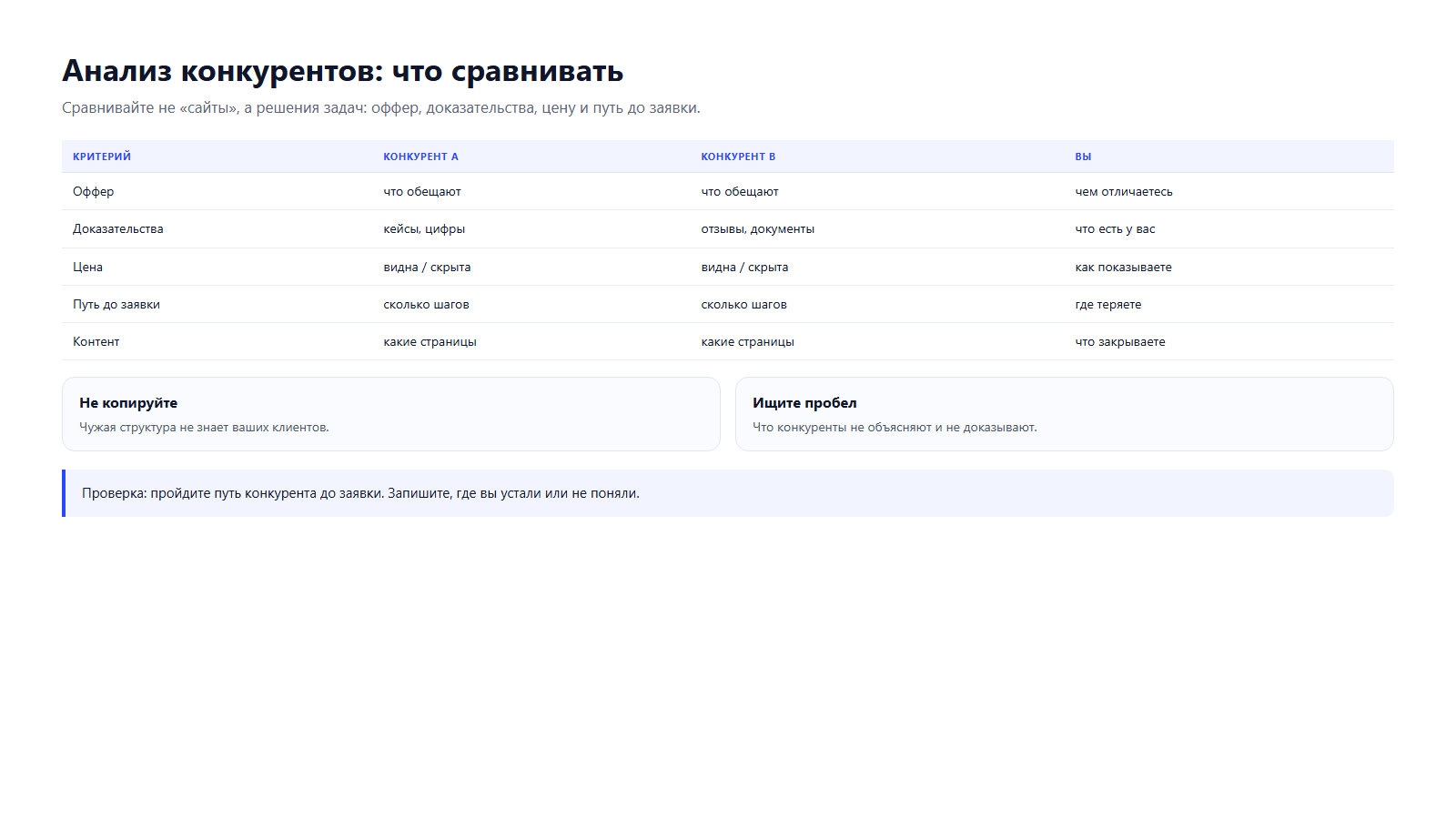Click the 'Ищите пробел' card title
The width and height of the screenshot is (1456, 819).
(804, 402)
